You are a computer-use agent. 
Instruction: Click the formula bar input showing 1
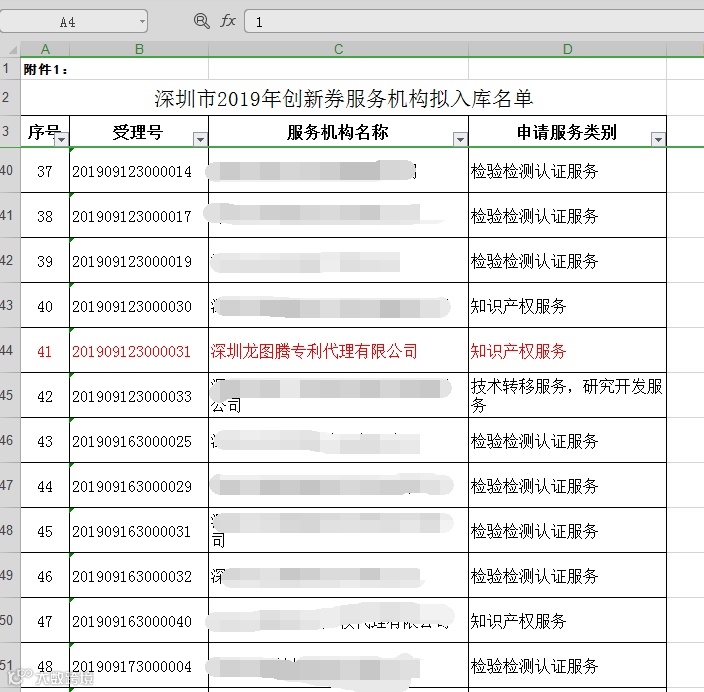tap(474, 21)
